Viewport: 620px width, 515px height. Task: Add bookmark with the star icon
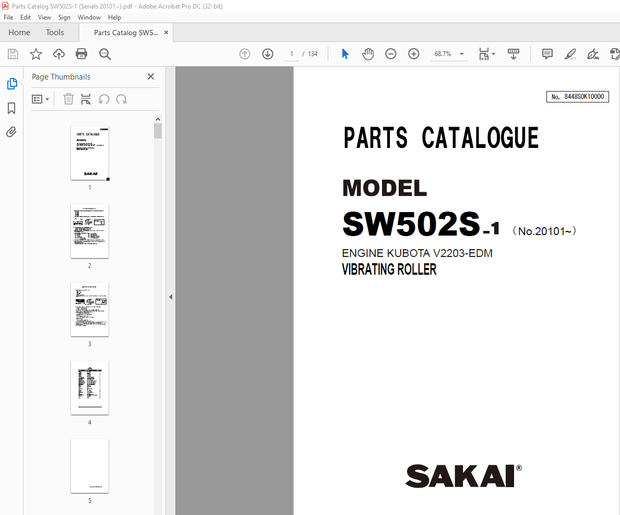(36, 54)
